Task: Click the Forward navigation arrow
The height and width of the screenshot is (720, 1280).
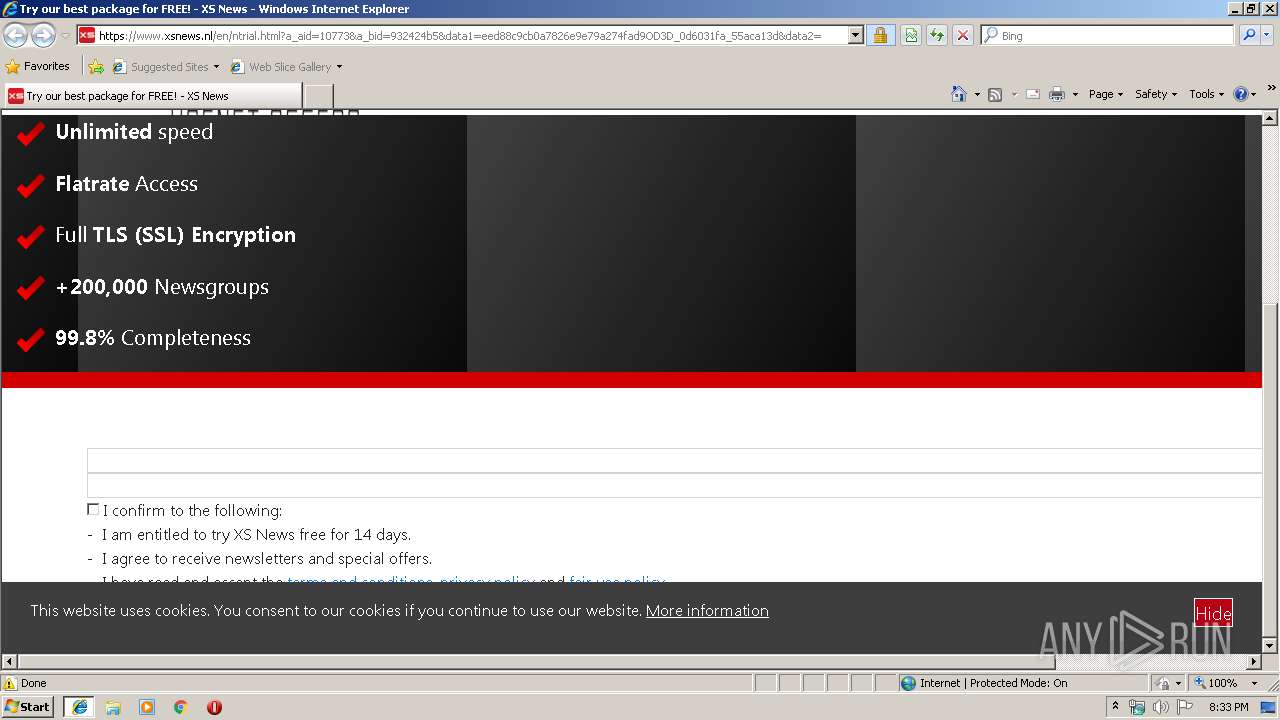Action: (43, 35)
